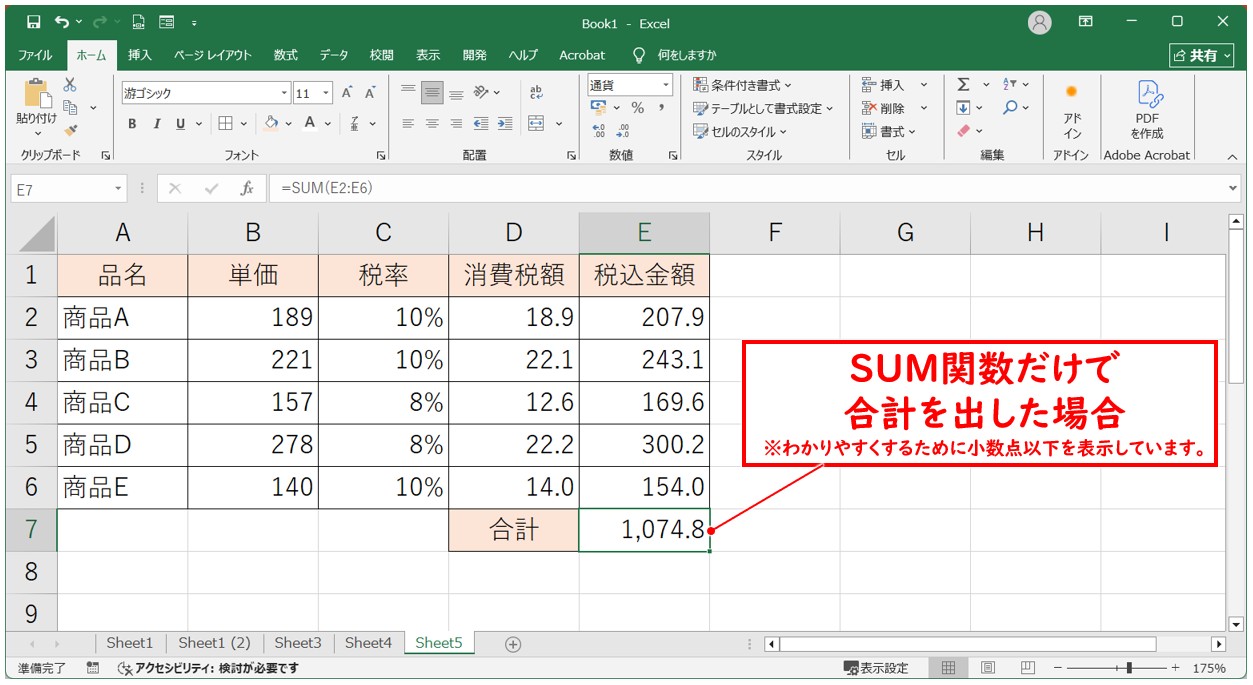Add a new sheet with plus
This screenshot has height=685, width=1253.
[x=513, y=644]
